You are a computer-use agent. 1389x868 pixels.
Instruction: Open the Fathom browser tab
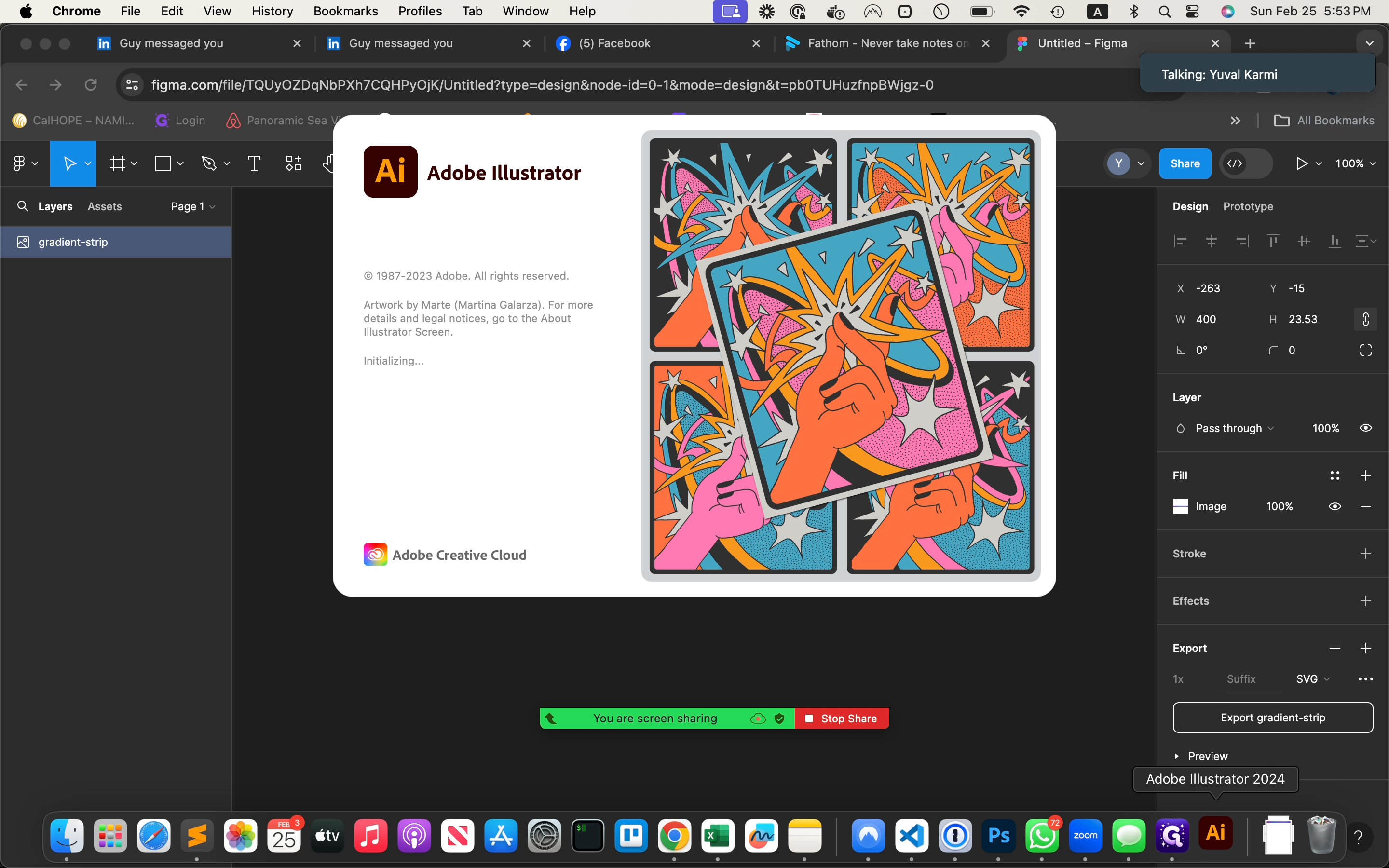tap(887, 43)
